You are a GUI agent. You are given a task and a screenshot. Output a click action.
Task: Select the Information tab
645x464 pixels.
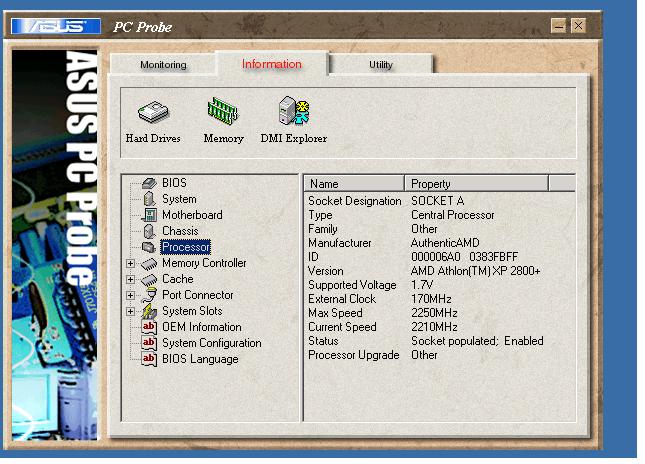(271, 64)
